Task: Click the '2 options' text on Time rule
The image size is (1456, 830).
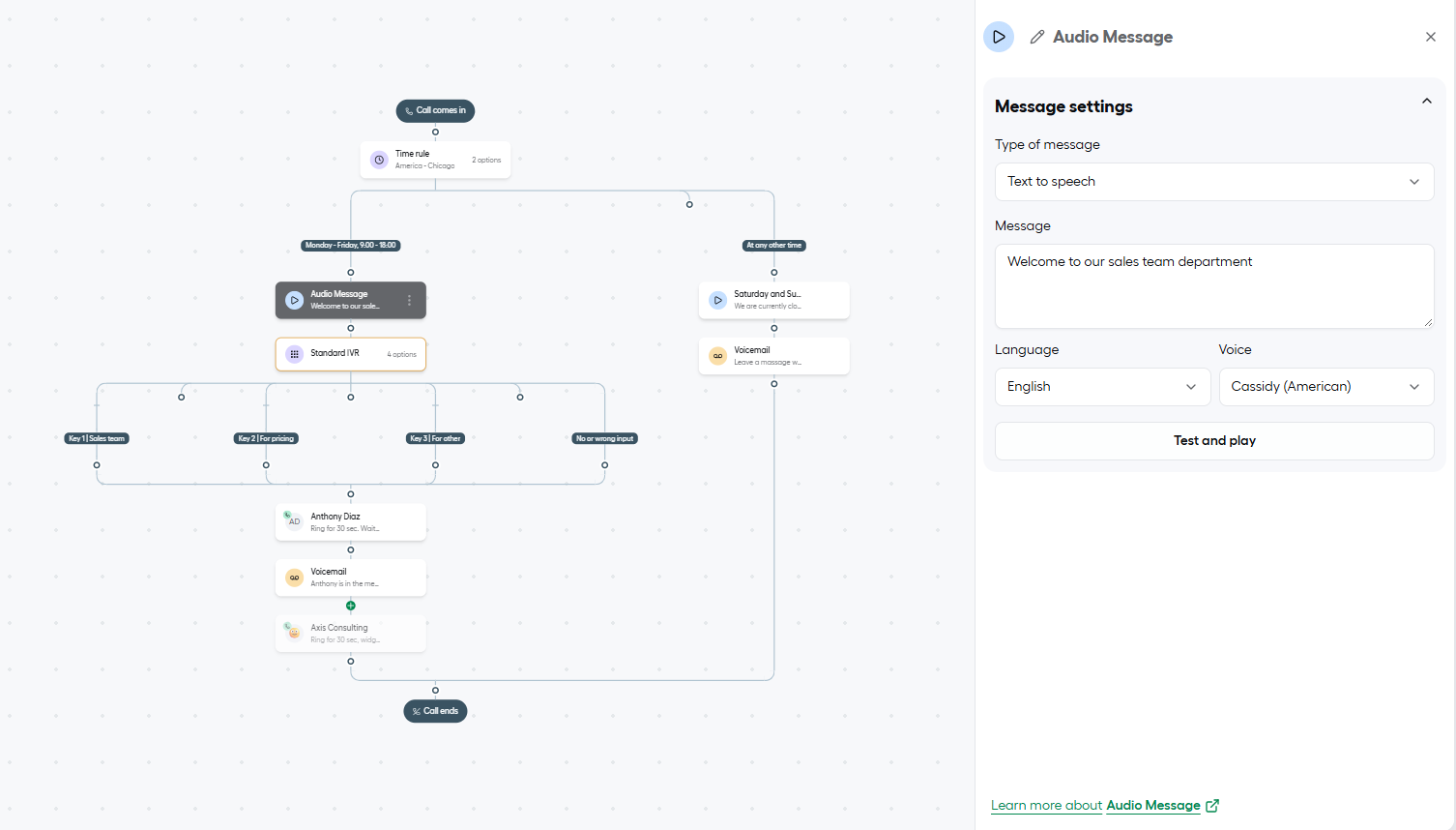Action: 486,161
